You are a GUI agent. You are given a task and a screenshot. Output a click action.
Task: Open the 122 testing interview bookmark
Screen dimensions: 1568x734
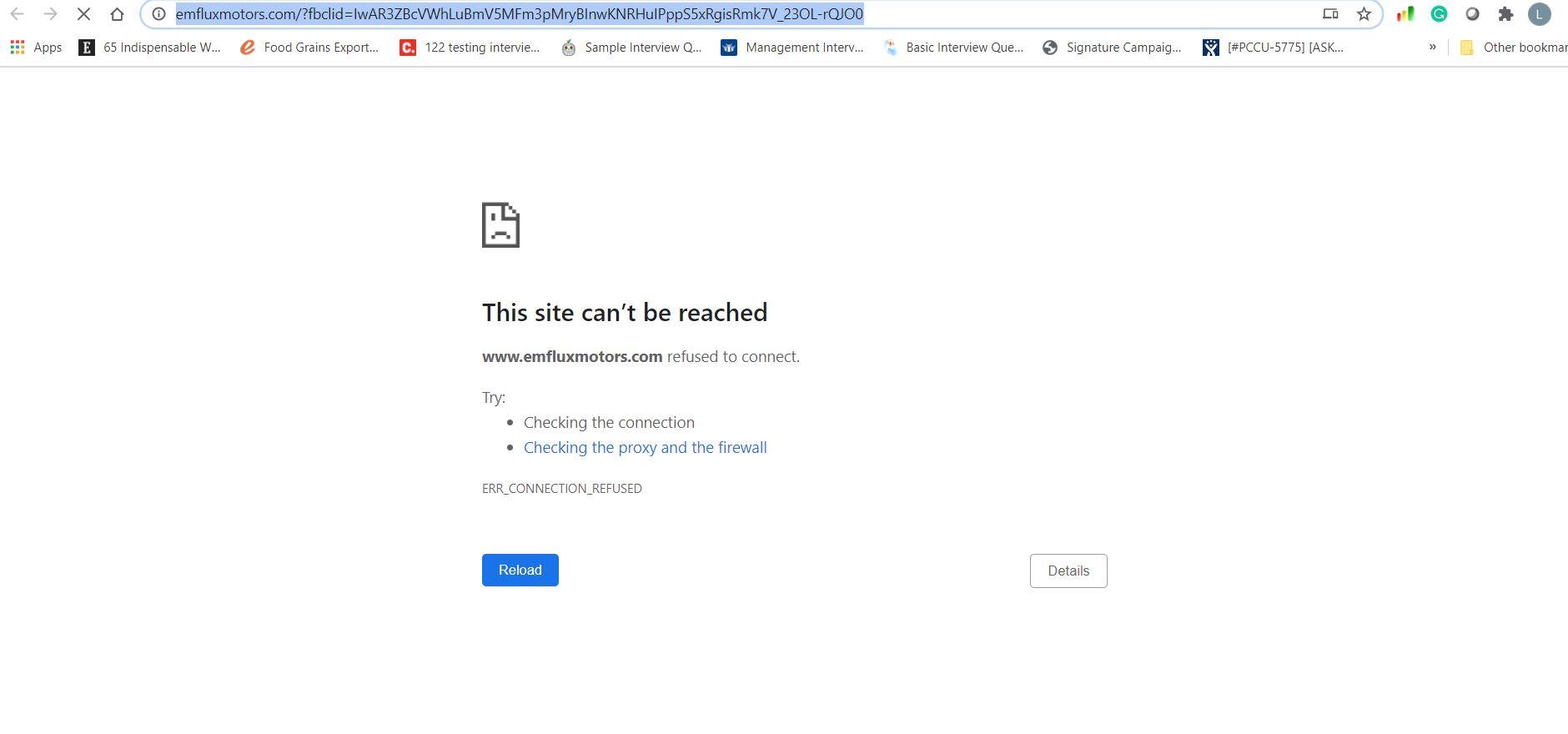click(x=470, y=48)
